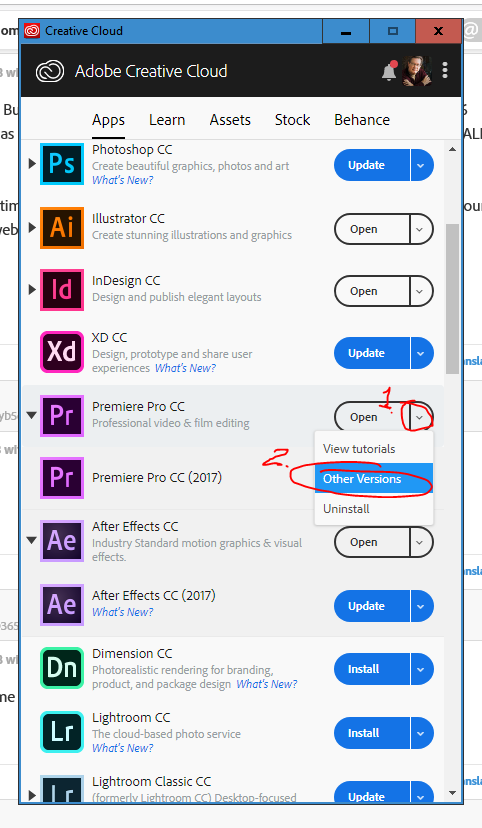Open What's New link under Photoshop CC
The width and height of the screenshot is (482, 828).
pyautogui.click(x=122, y=180)
